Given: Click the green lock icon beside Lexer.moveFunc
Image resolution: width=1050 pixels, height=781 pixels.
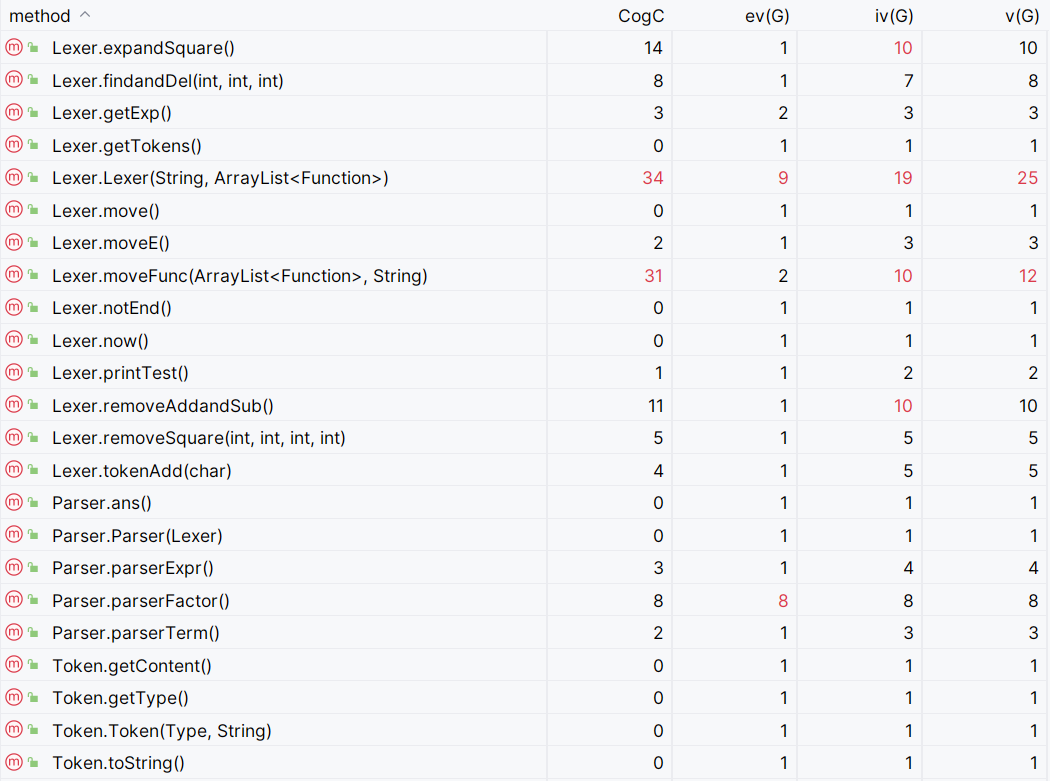Looking at the screenshot, I should point(33,275).
